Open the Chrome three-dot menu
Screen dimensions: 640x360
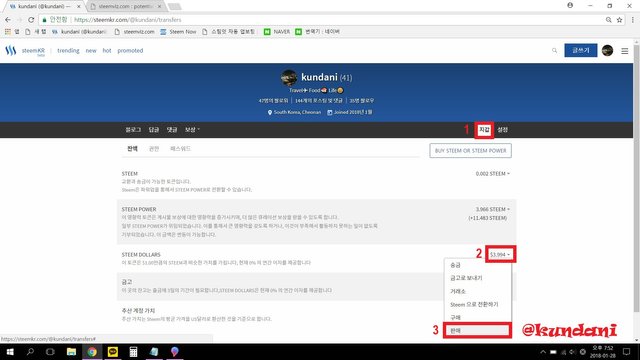click(633, 20)
